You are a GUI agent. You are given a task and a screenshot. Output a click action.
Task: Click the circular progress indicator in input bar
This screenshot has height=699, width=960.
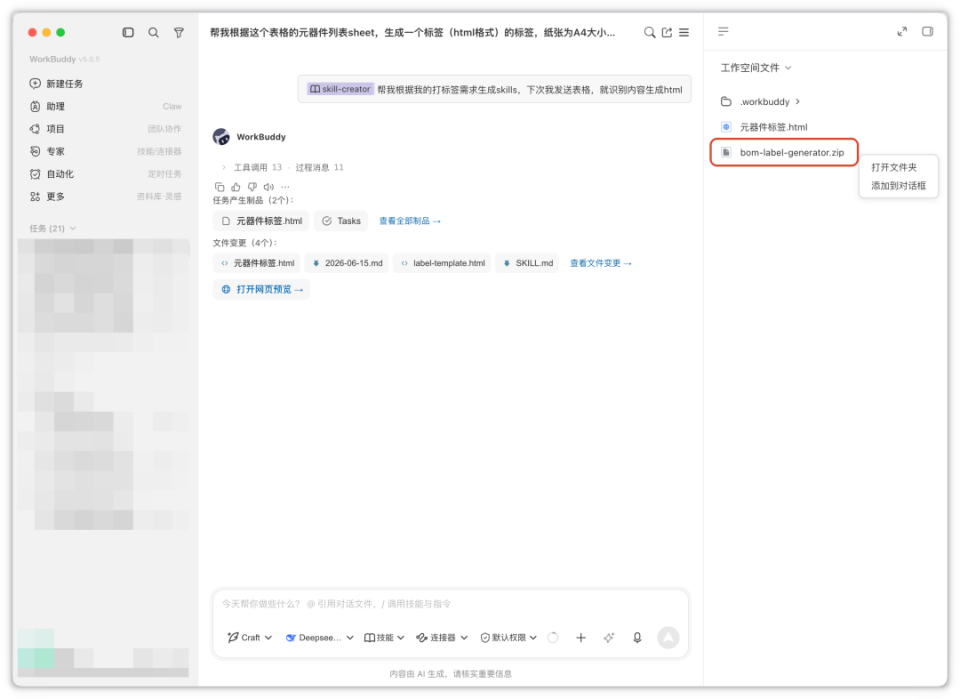553,638
